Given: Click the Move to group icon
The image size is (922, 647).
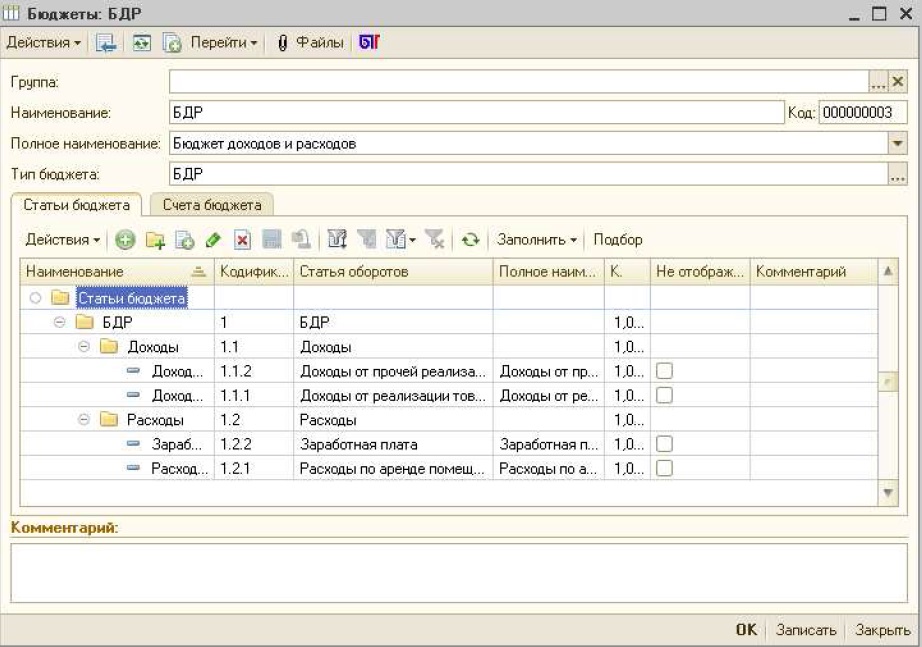Looking at the screenshot, I should [301, 239].
